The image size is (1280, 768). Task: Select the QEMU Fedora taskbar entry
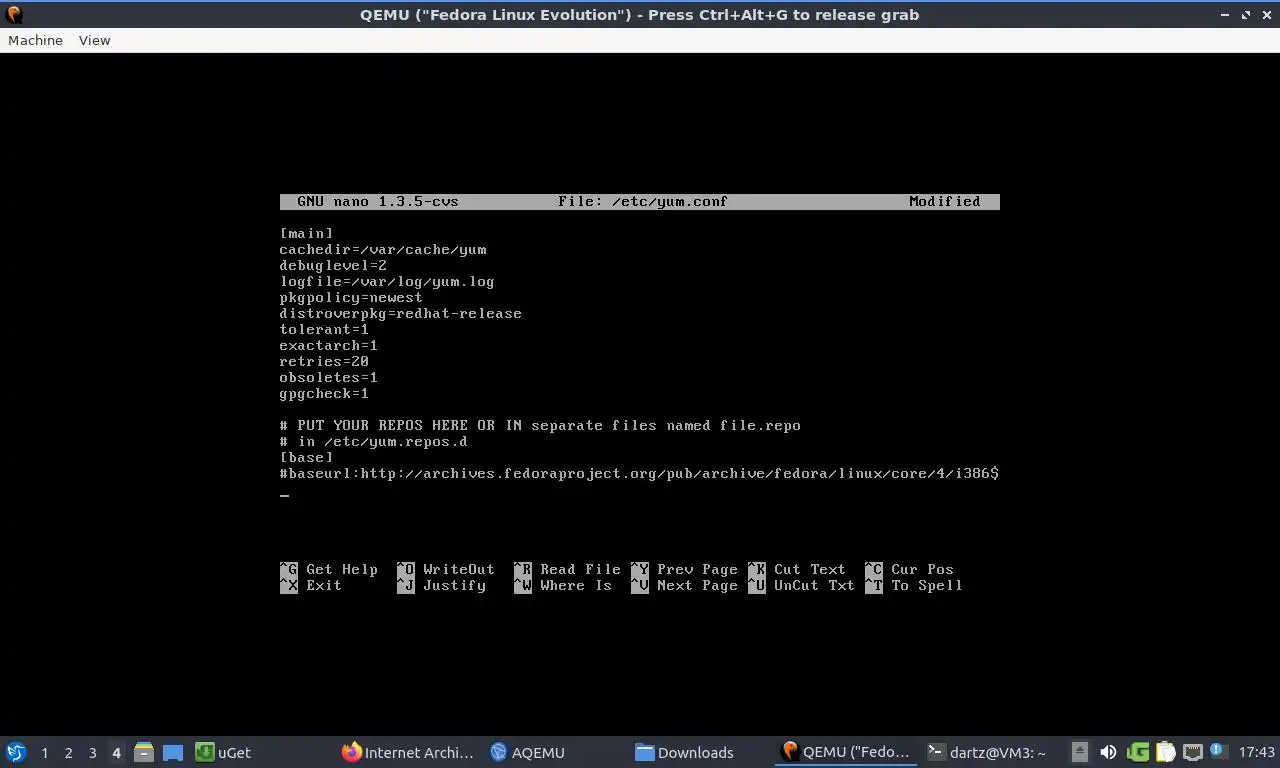(846, 752)
